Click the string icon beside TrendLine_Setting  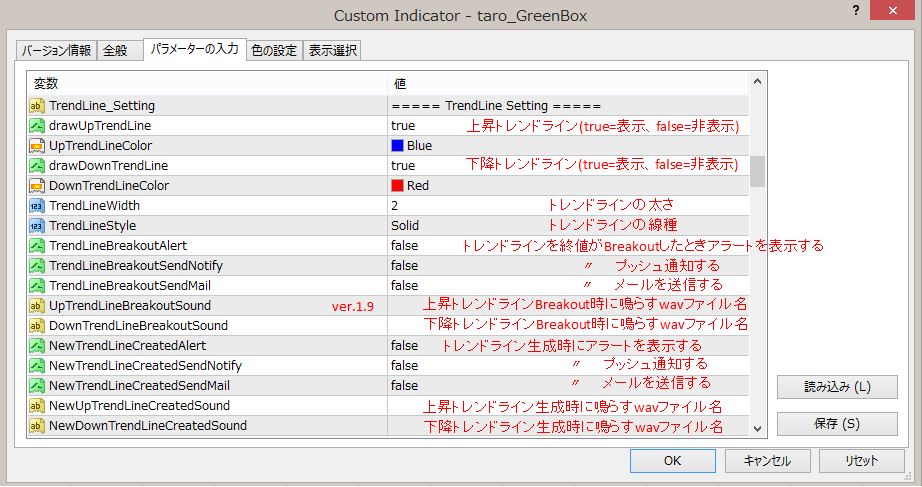pyautogui.click(x=37, y=106)
